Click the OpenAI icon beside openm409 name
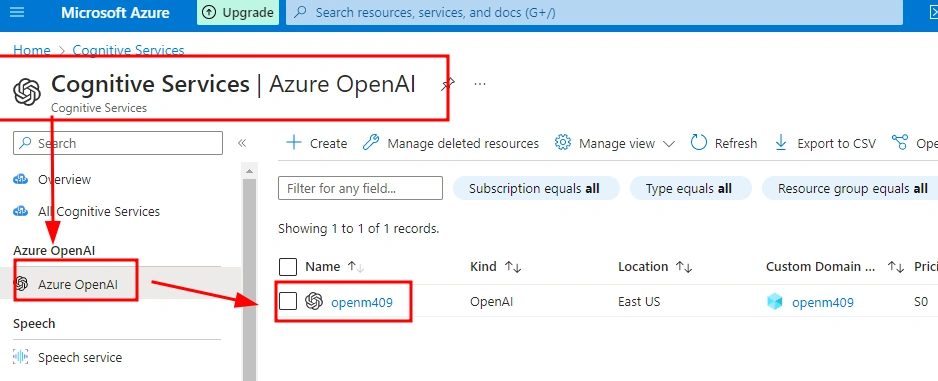The image size is (938, 381). click(313, 301)
